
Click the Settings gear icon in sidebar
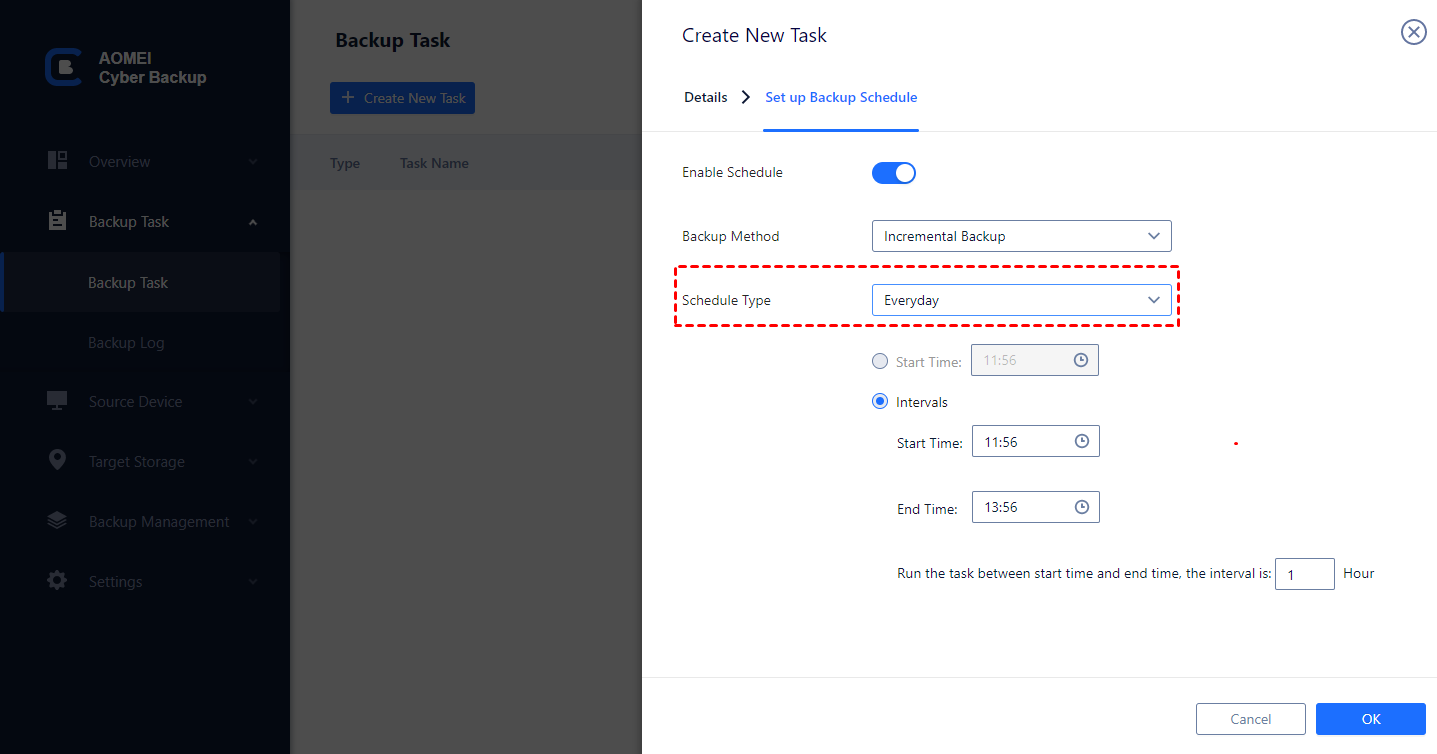click(x=57, y=581)
